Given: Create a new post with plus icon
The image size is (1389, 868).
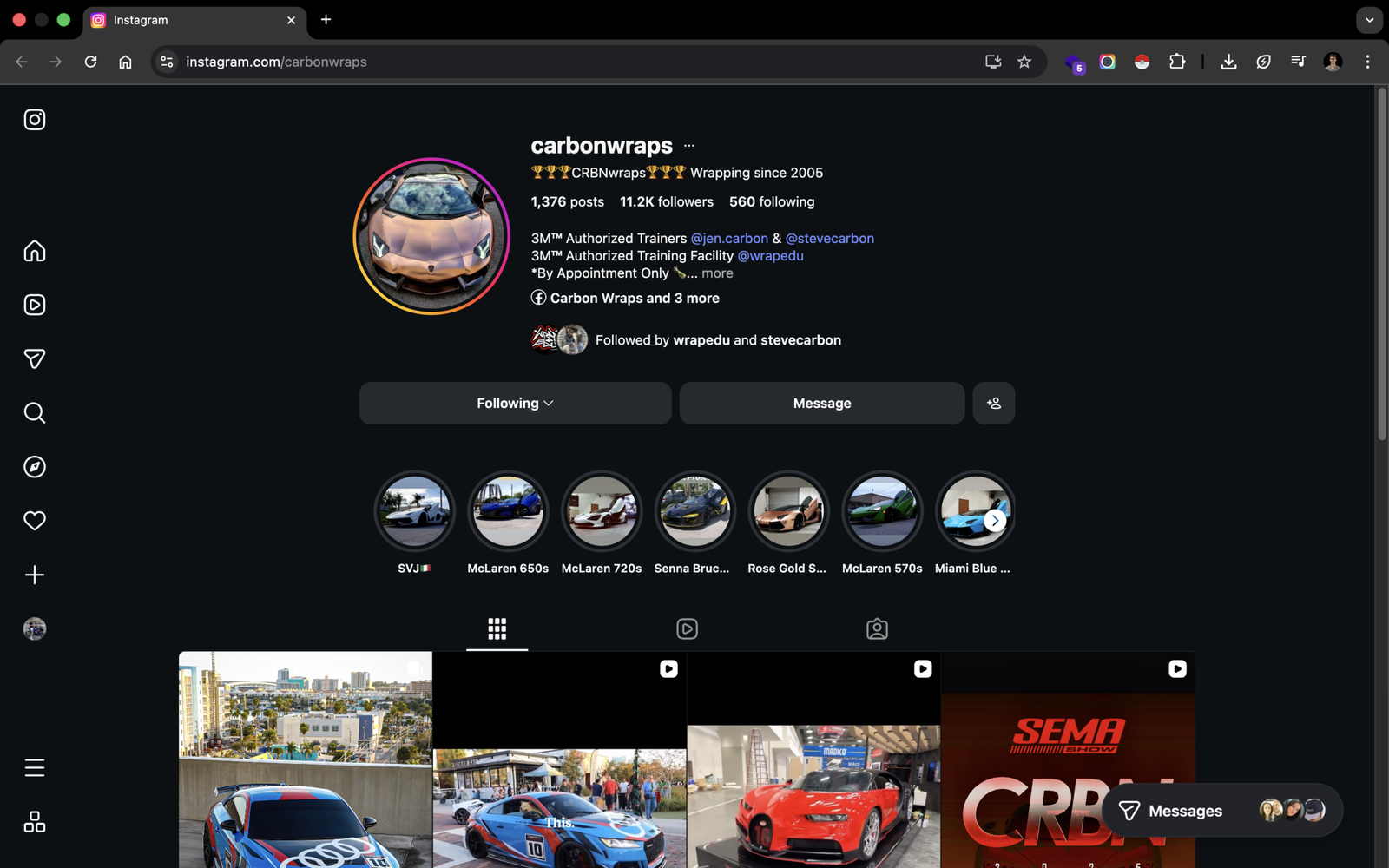Looking at the screenshot, I should [35, 575].
